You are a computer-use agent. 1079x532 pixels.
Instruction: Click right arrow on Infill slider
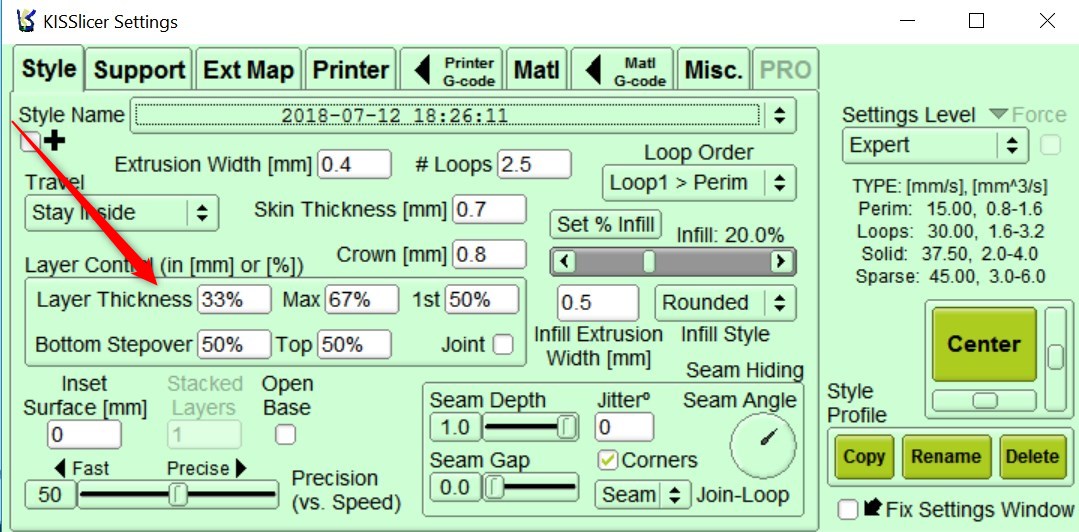tap(780, 262)
